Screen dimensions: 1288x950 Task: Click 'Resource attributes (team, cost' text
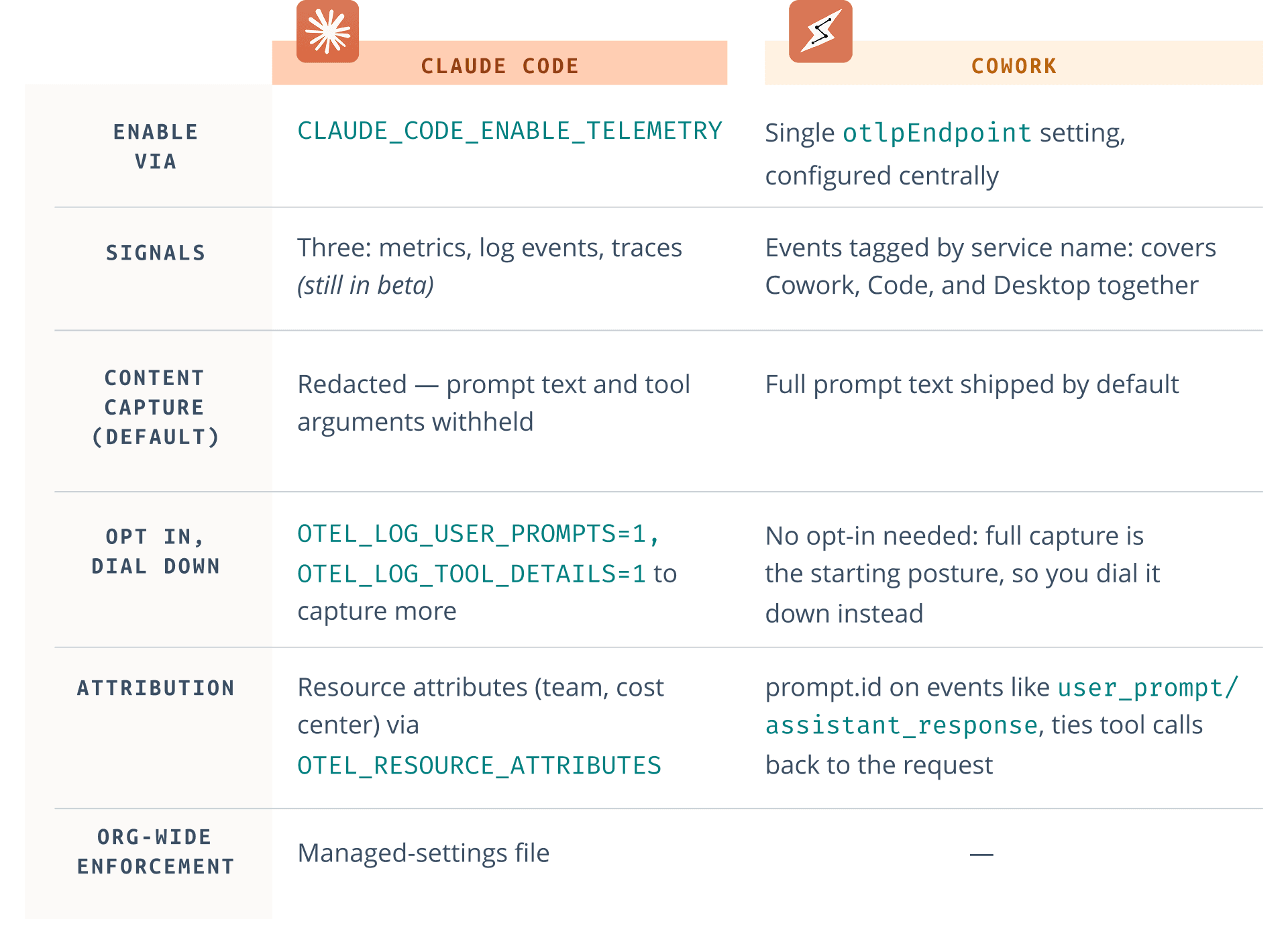pos(480,688)
